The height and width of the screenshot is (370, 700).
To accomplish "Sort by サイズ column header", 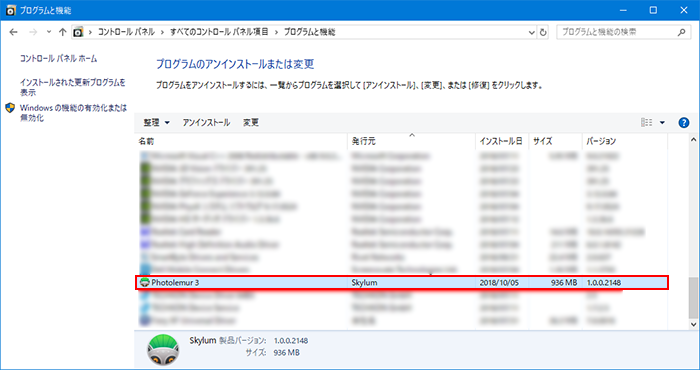I will pos(555,141).
